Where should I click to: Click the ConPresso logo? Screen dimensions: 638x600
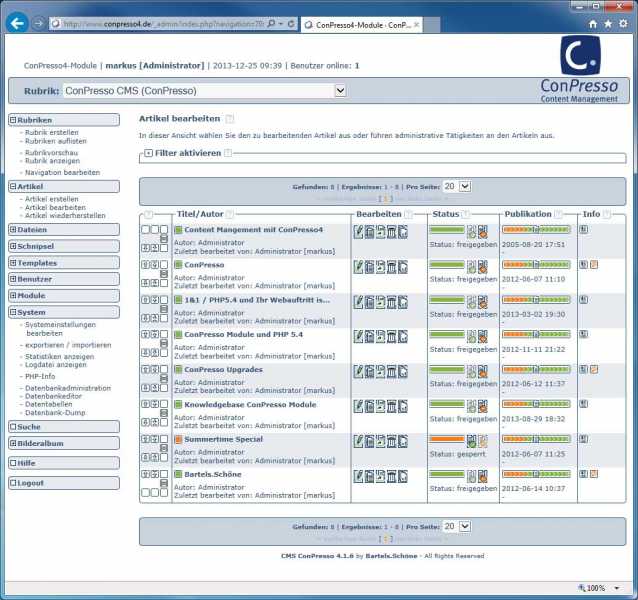579,69
